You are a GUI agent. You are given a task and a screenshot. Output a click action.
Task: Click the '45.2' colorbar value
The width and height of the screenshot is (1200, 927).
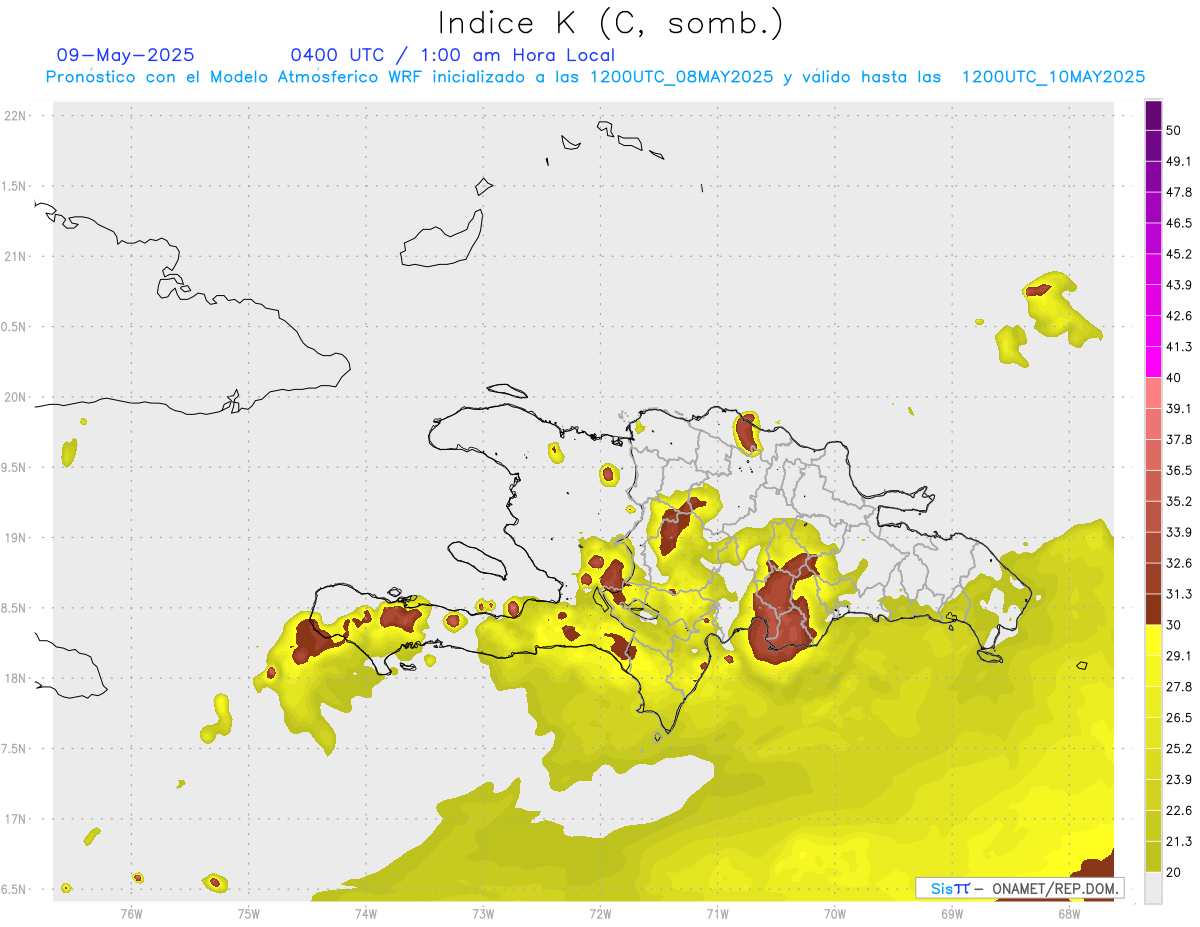click(1179, 254)
